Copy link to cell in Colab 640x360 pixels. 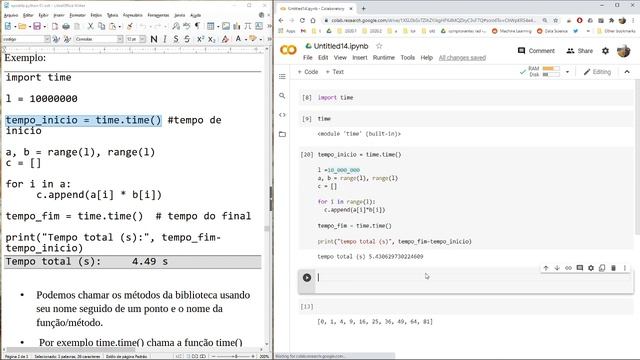coord(568,268)
